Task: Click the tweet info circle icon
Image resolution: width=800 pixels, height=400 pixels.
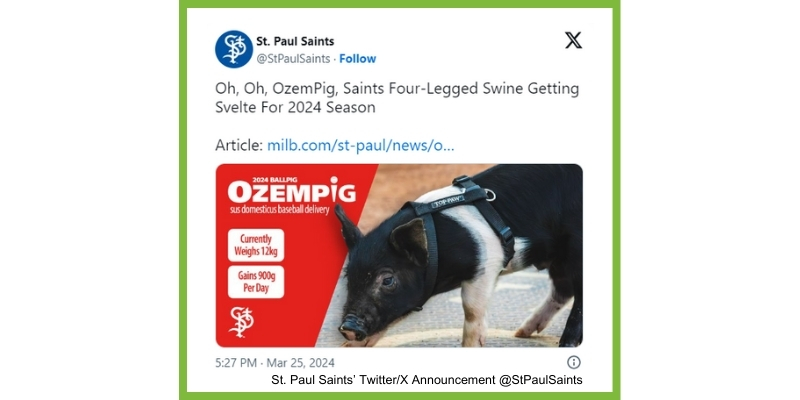Action: coord(574,362)
